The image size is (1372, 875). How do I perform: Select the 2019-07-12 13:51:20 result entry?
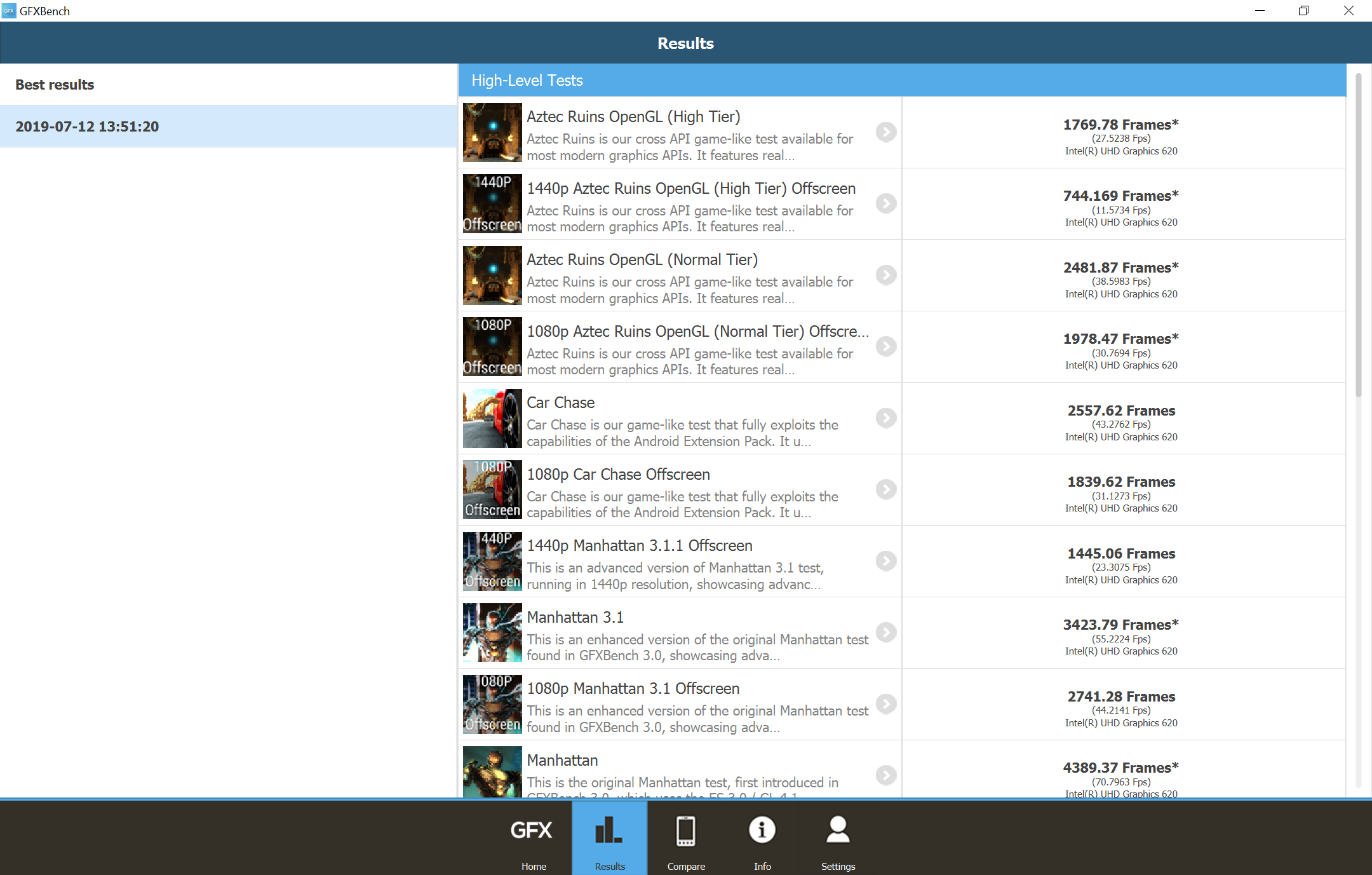point(229,126)
